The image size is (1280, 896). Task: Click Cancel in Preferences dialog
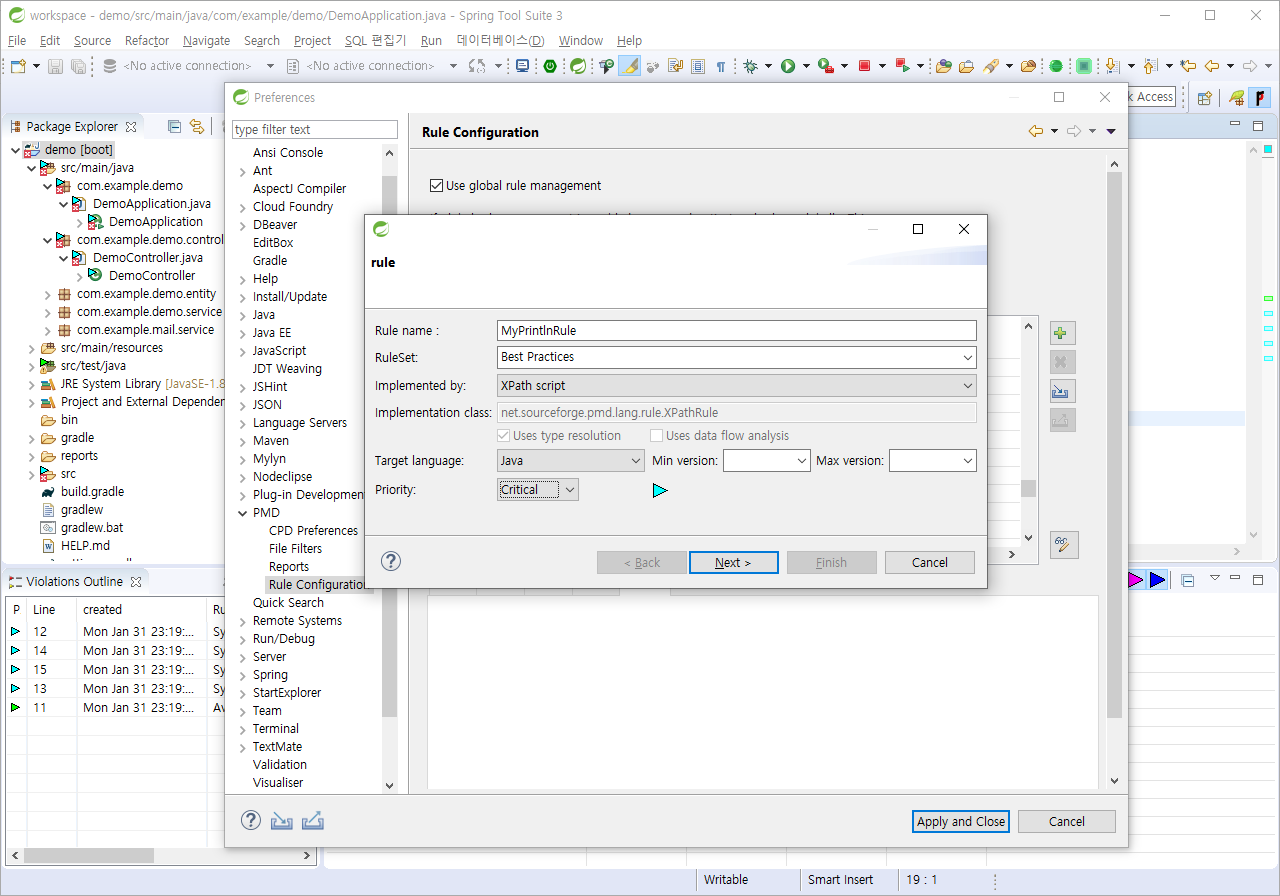pyautogui.click(x=1067, y=821)
